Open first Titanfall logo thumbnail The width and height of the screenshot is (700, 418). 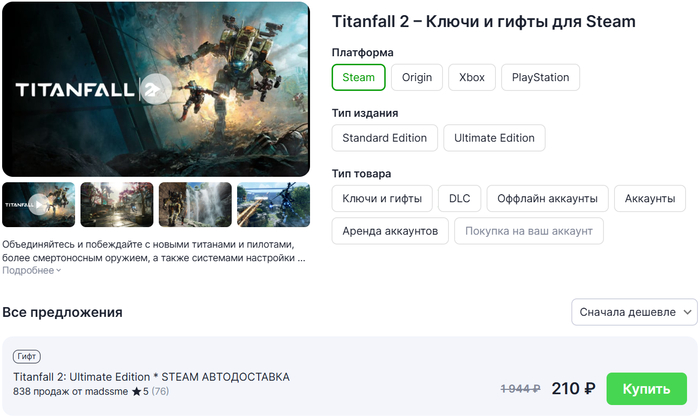(x=39, y=204)
